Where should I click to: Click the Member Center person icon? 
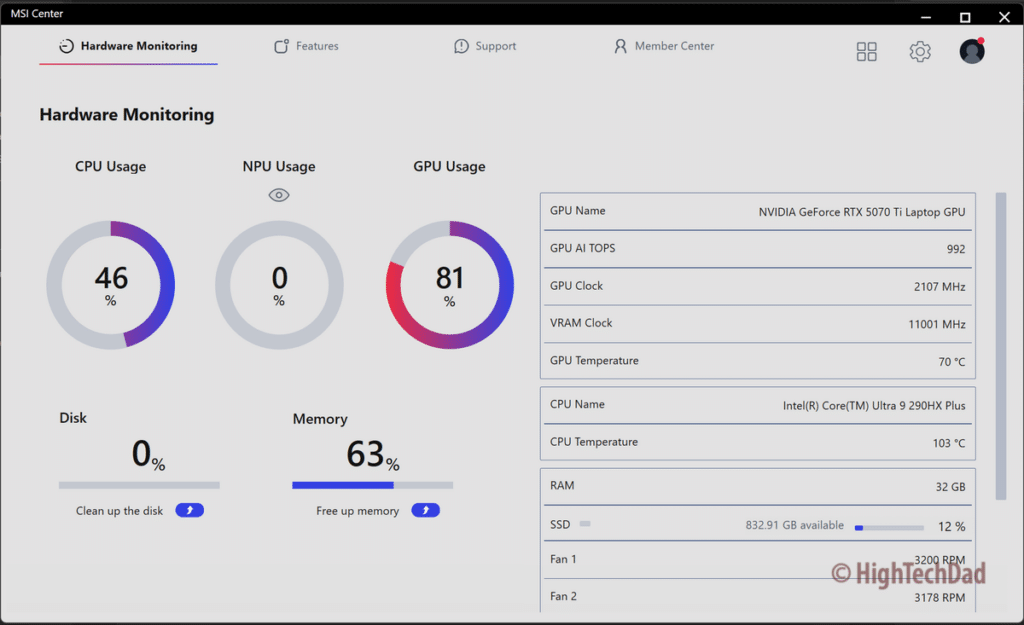620,46
